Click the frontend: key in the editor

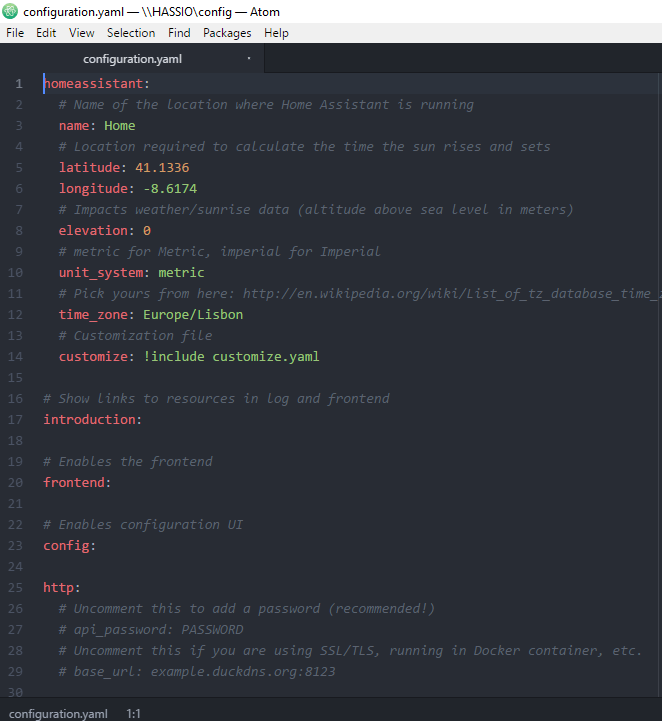coord(77,482)
